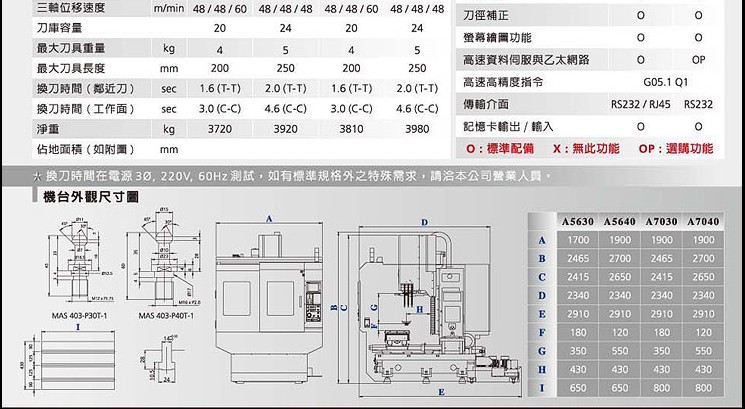Image resolution: width=745 pixels, height=409 pixels.
Task: Click the A5640 column header
Action: pyautogui.click(x=620, y=222)
